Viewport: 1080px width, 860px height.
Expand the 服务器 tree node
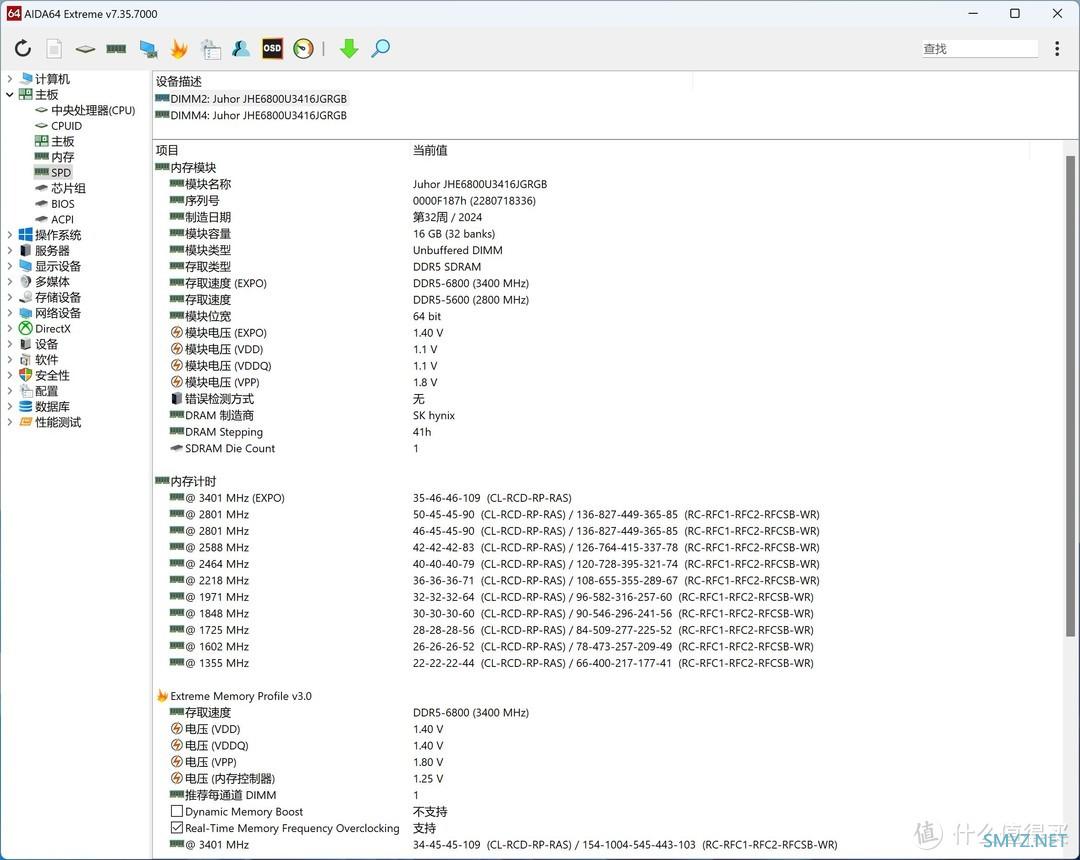(x=10, y=251)
